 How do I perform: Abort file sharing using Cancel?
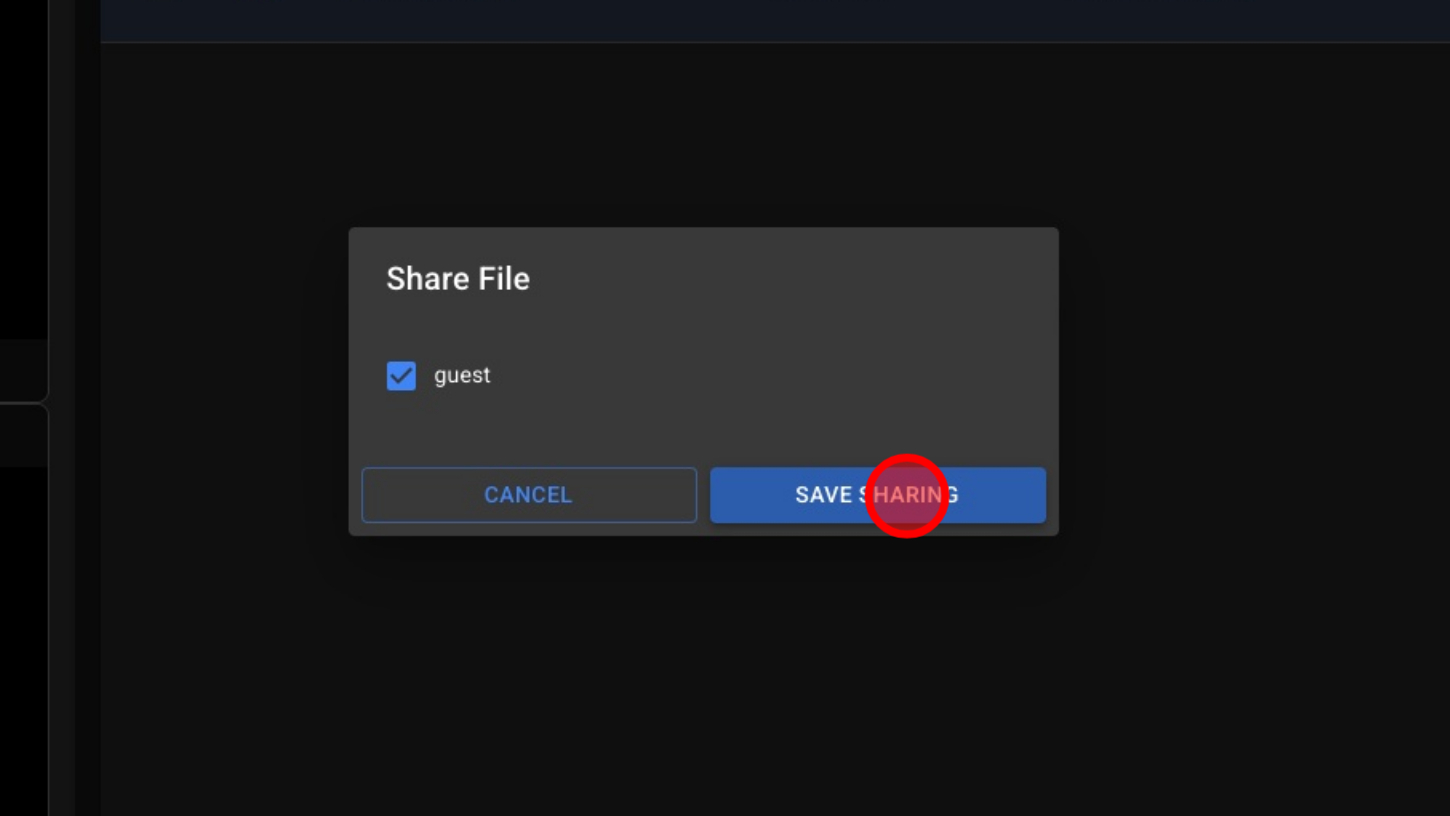[x=528, y=495]
